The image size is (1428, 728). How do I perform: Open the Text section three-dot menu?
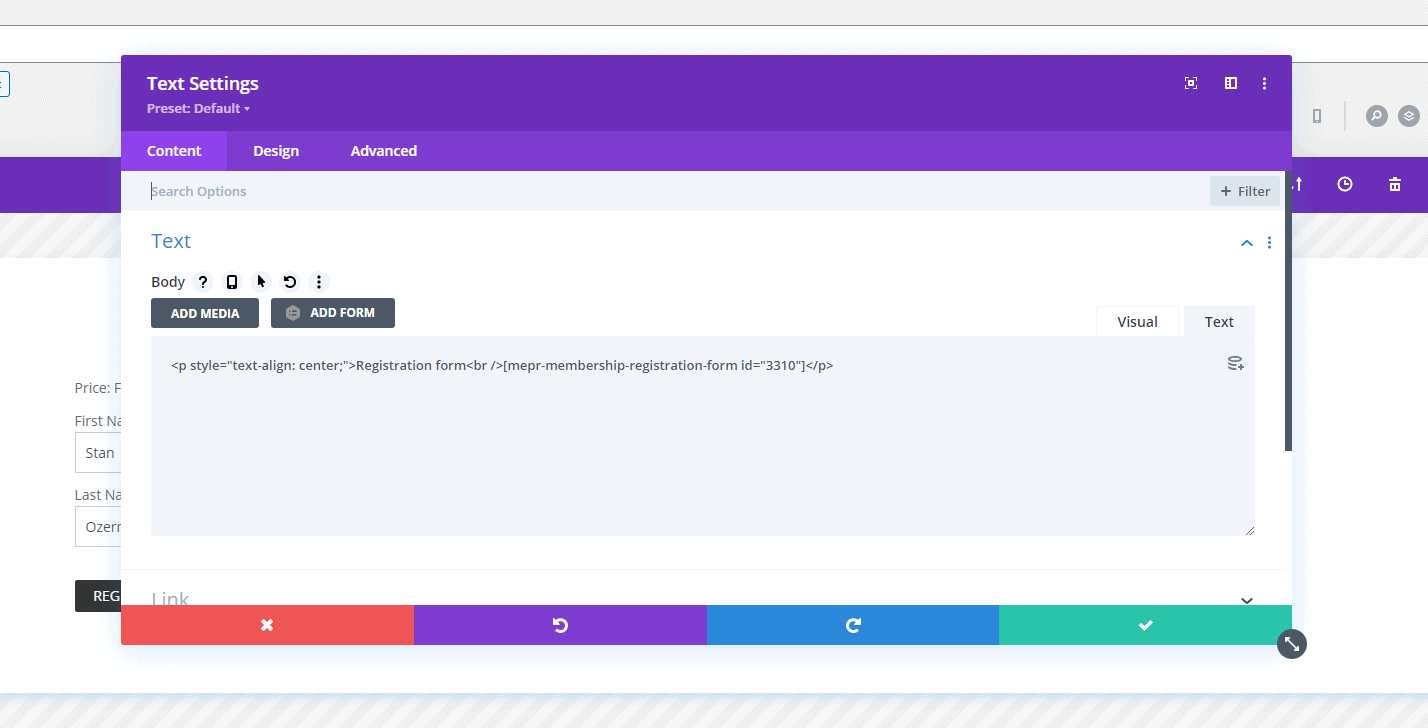point(1270,242)
